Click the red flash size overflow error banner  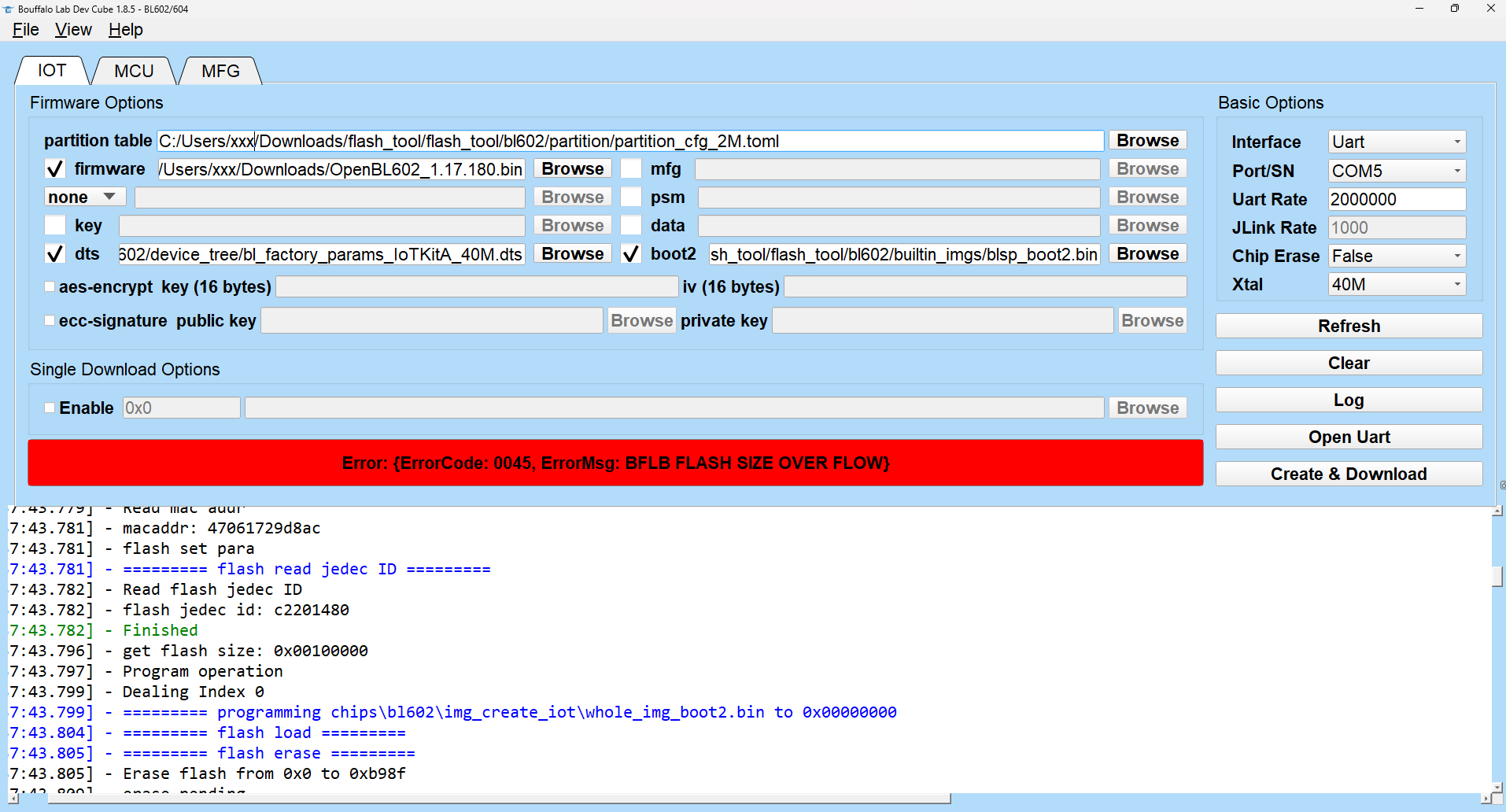coord(615,463)
